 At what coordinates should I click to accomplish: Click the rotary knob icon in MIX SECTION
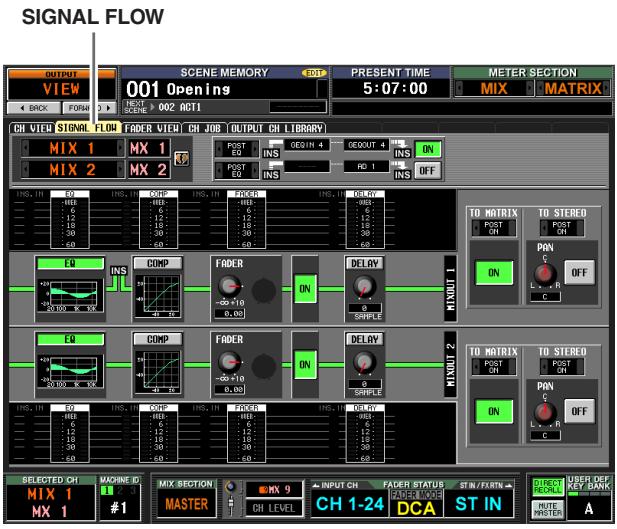coord(231,487)
